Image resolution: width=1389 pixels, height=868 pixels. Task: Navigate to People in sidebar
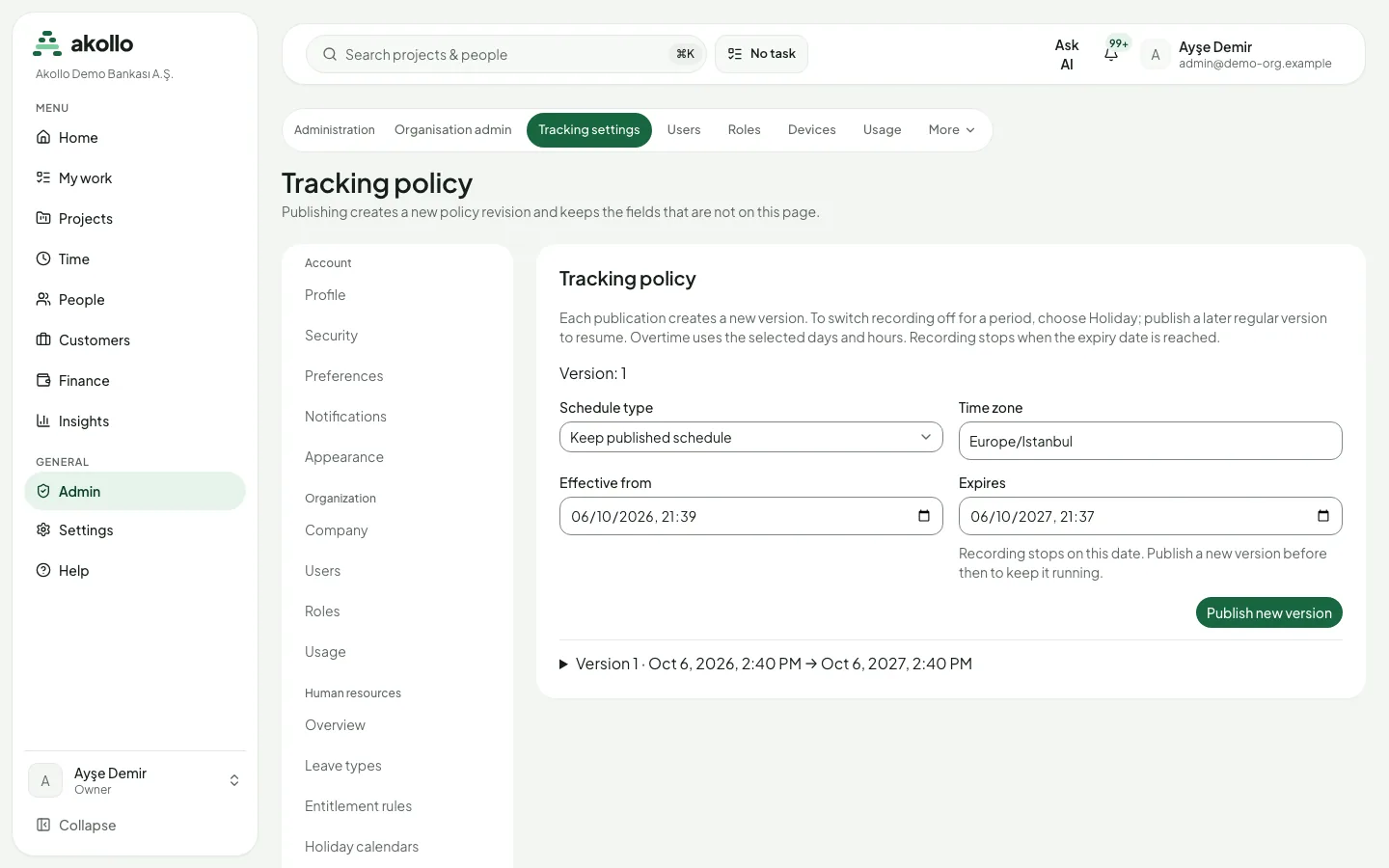[135, 300]
